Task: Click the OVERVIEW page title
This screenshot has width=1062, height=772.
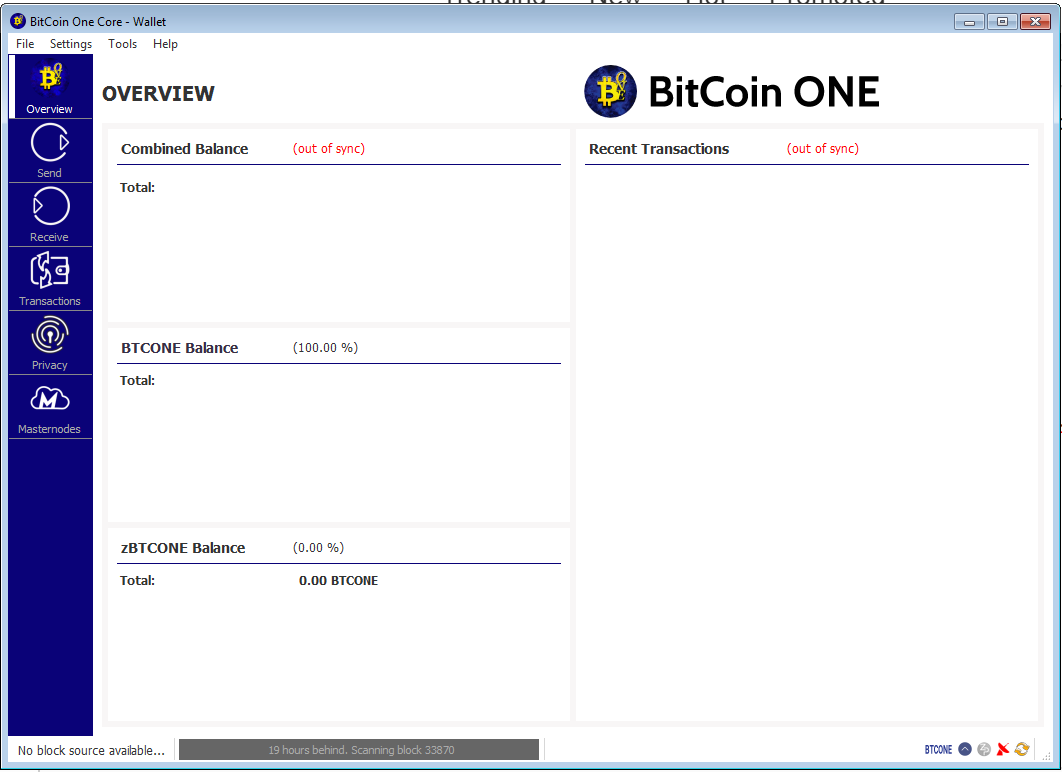Action: 158,93
